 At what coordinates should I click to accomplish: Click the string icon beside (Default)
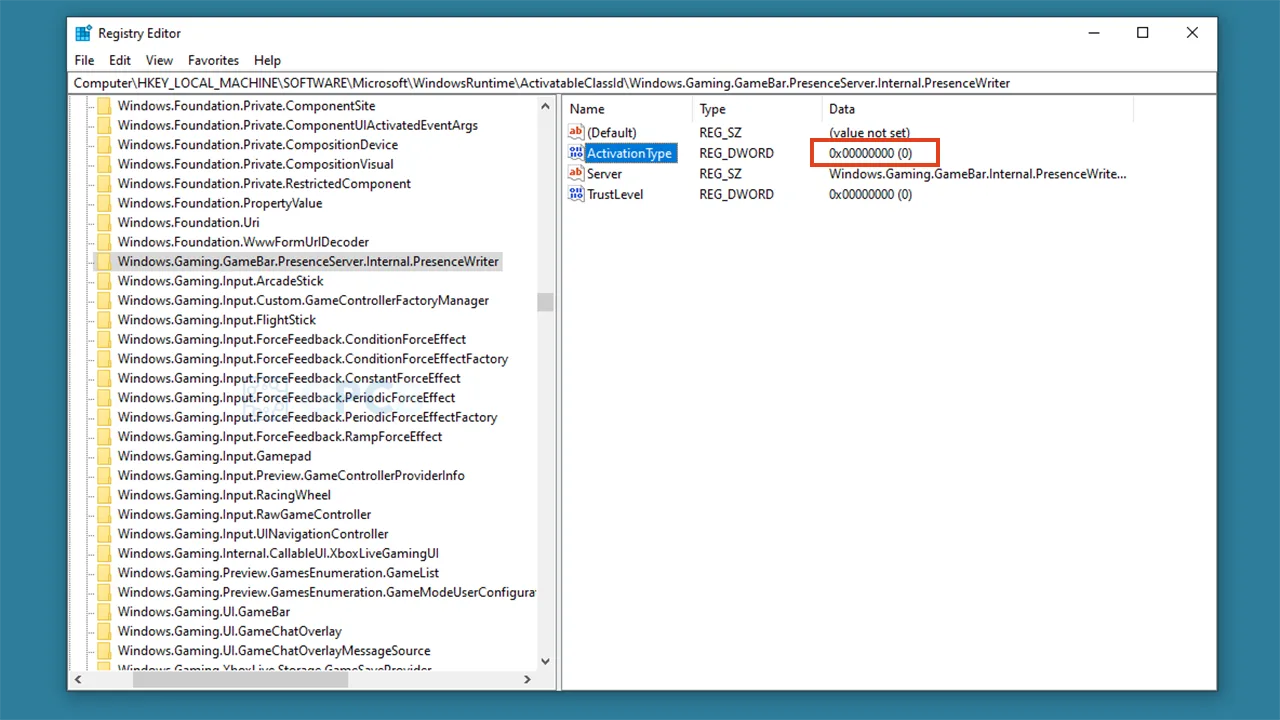(575, 132)
